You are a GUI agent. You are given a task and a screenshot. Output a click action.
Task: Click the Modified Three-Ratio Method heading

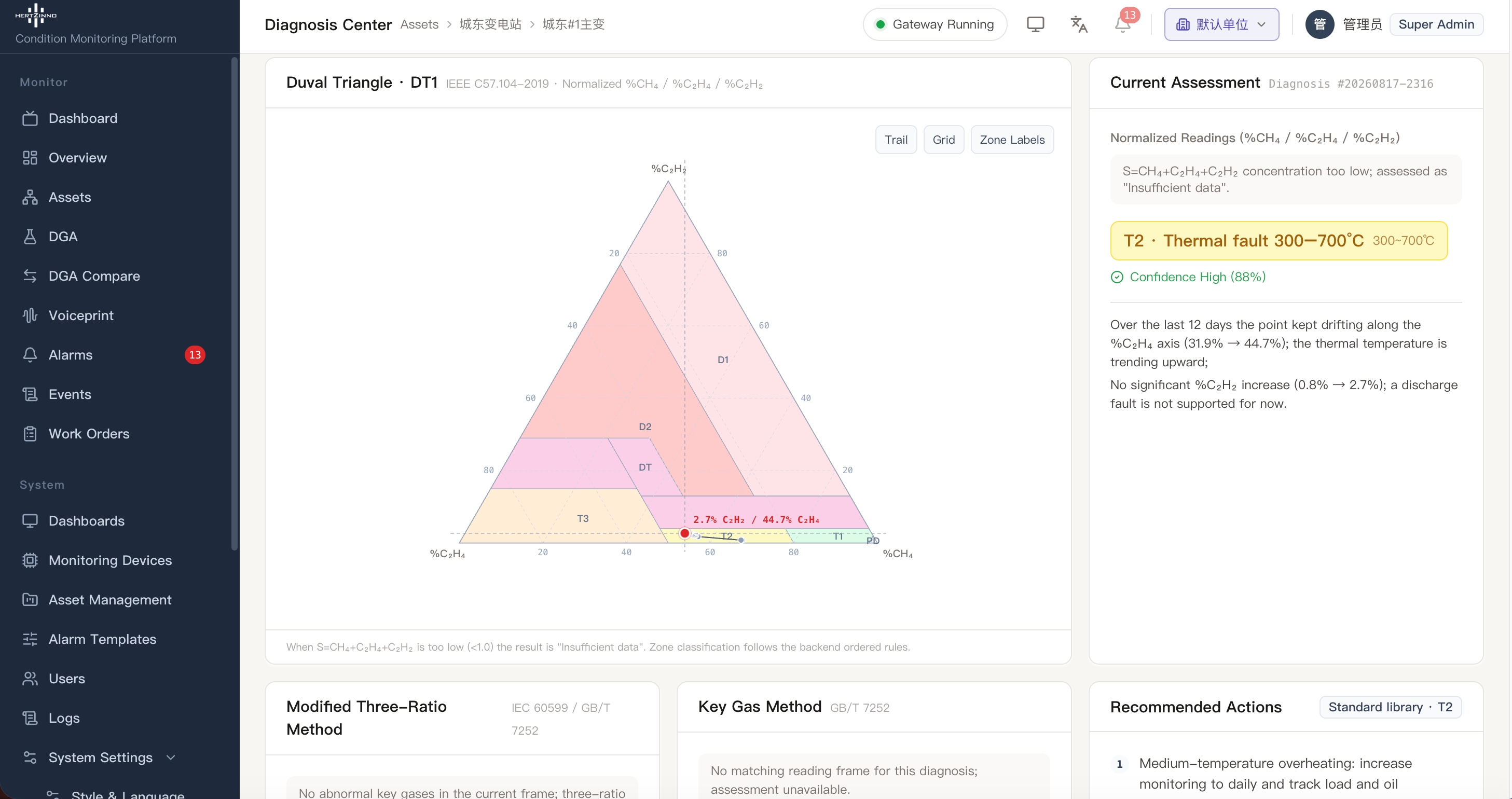tap(366, 718)
